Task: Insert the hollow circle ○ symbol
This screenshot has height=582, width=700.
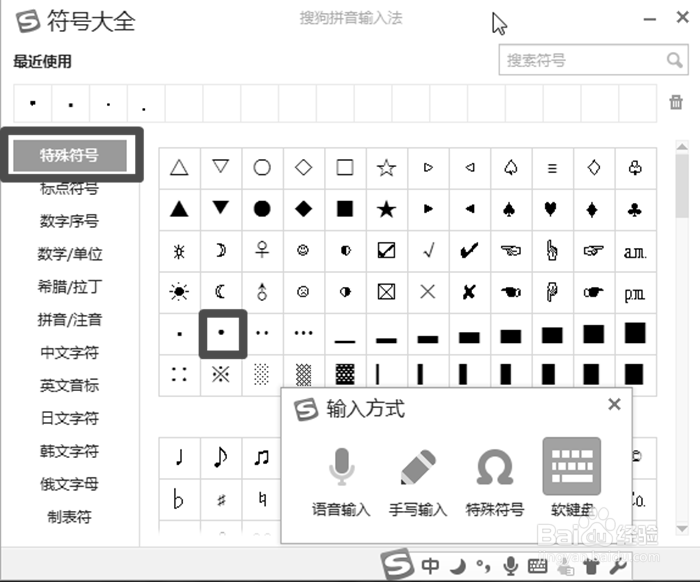Action: click(x=262, y=168)
